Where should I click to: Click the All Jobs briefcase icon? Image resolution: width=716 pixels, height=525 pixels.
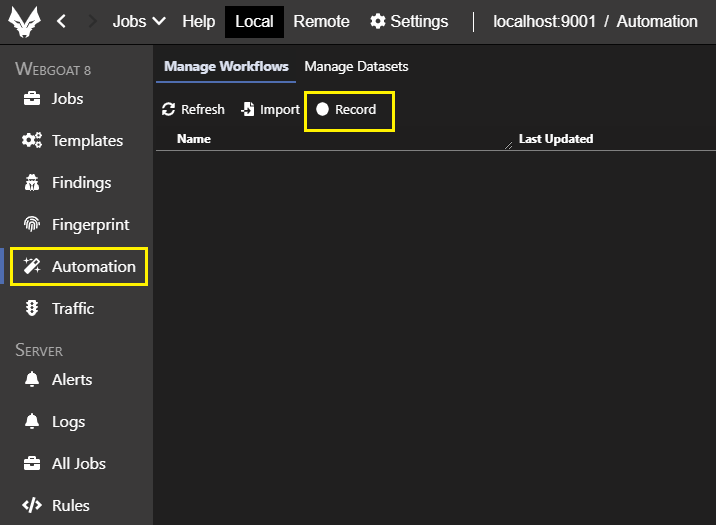(x=32, y=463)
